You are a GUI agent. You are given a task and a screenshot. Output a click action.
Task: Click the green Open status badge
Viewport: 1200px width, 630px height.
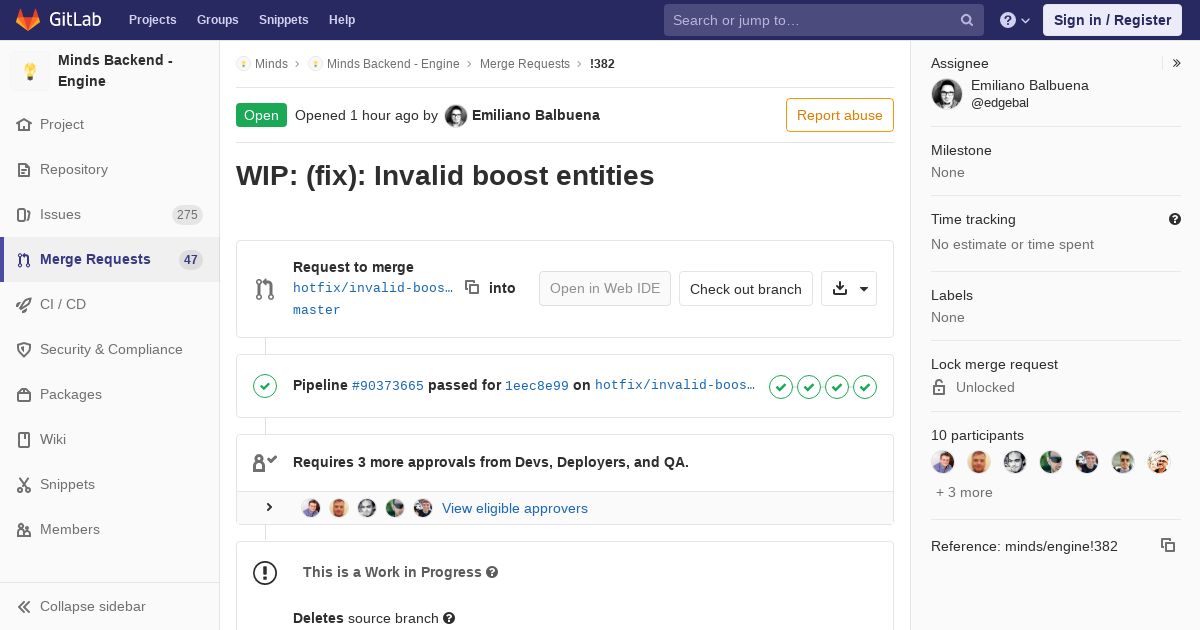[261, 115]
